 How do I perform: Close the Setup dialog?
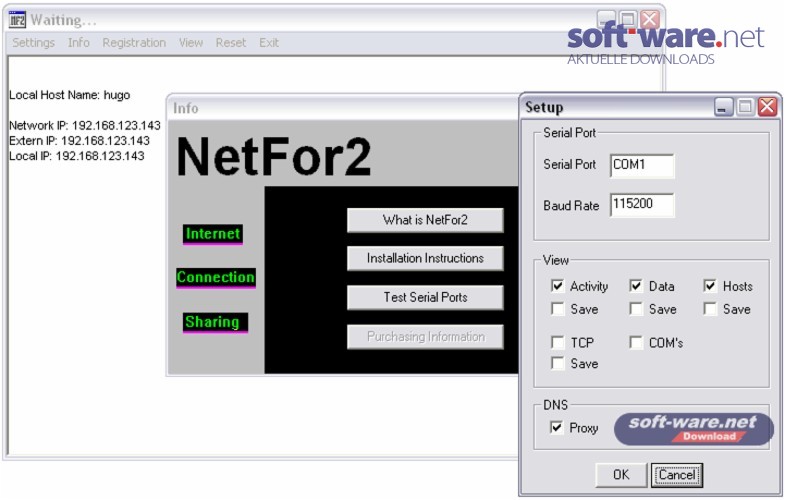click(x=767, y=107)
